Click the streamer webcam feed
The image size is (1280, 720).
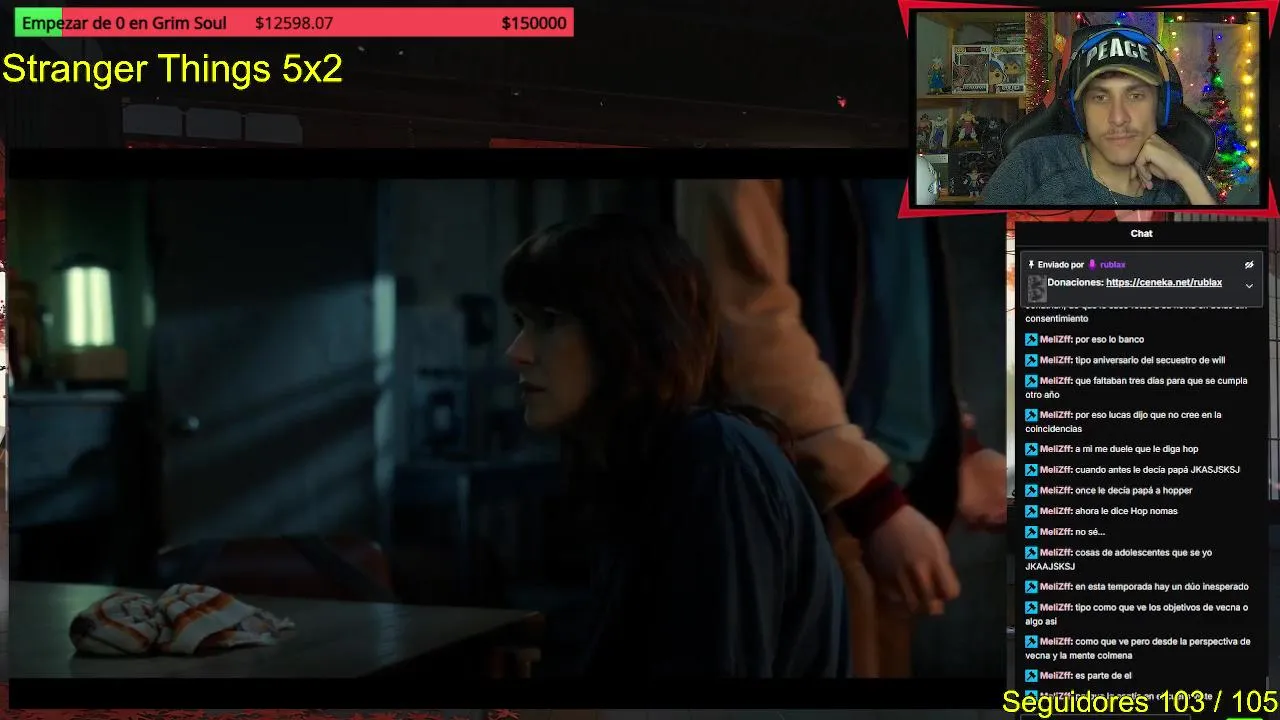pyautogui.click(x=1088, y=108)
